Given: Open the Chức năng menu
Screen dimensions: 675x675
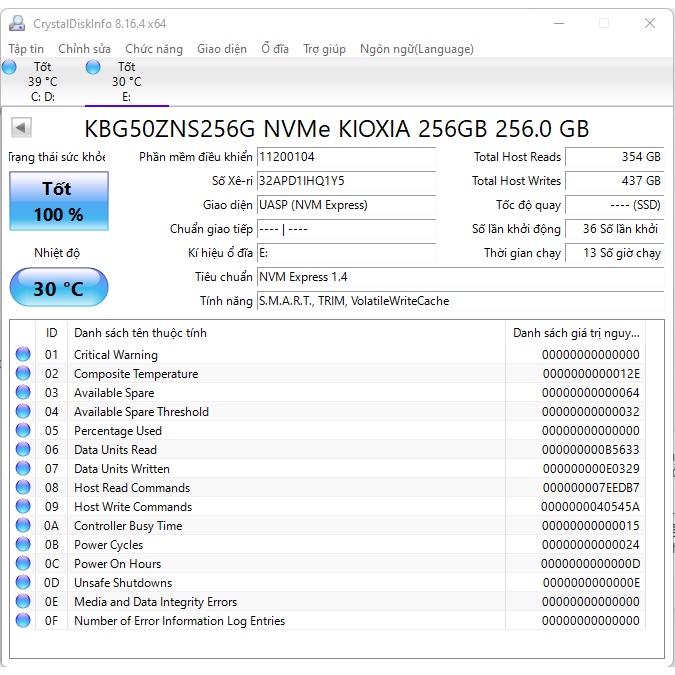Looking at the screenshot, I should (x=154, y=49).
